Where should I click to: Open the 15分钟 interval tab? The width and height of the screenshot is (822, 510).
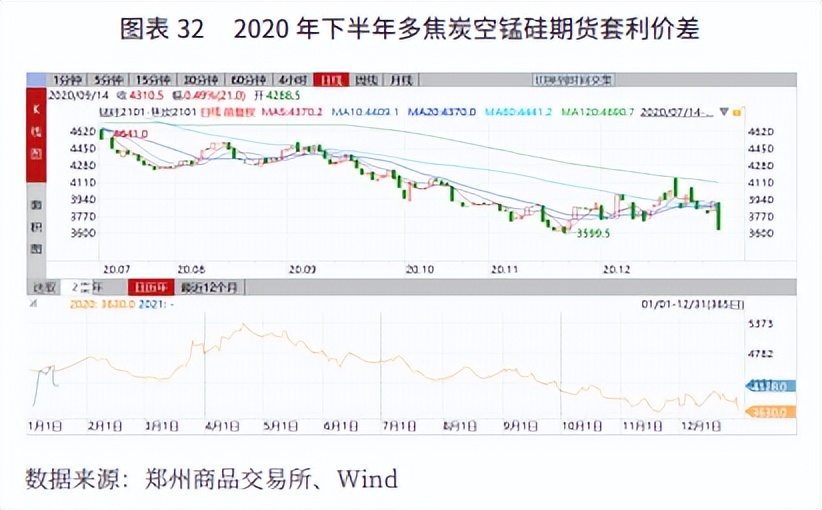click(x=152, y=79)
